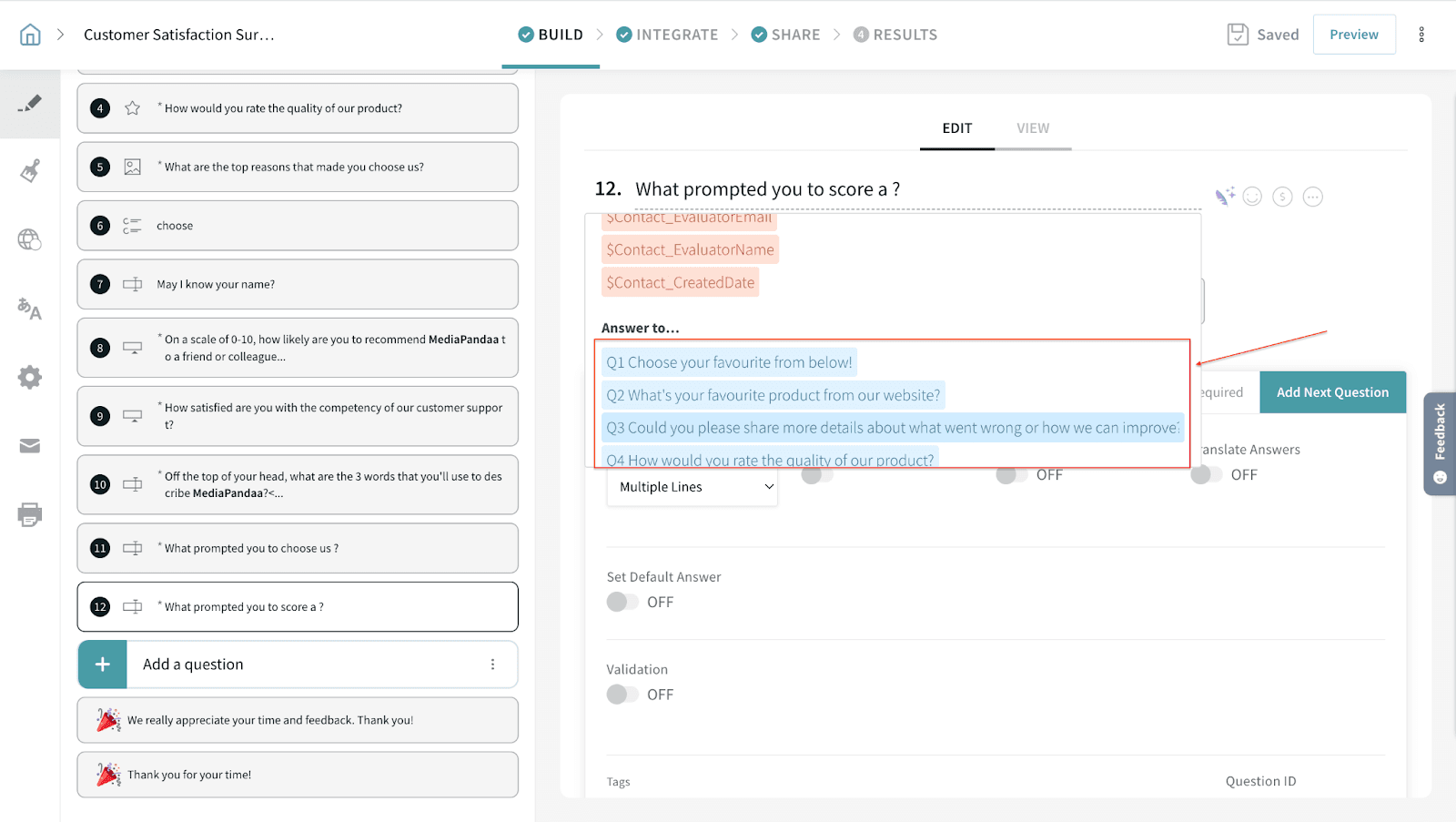Image resolution: width=1456 pixels, height=822 pixels.
Task: Toggle Set Default Answer switch on
Action: tap(622, 602)
